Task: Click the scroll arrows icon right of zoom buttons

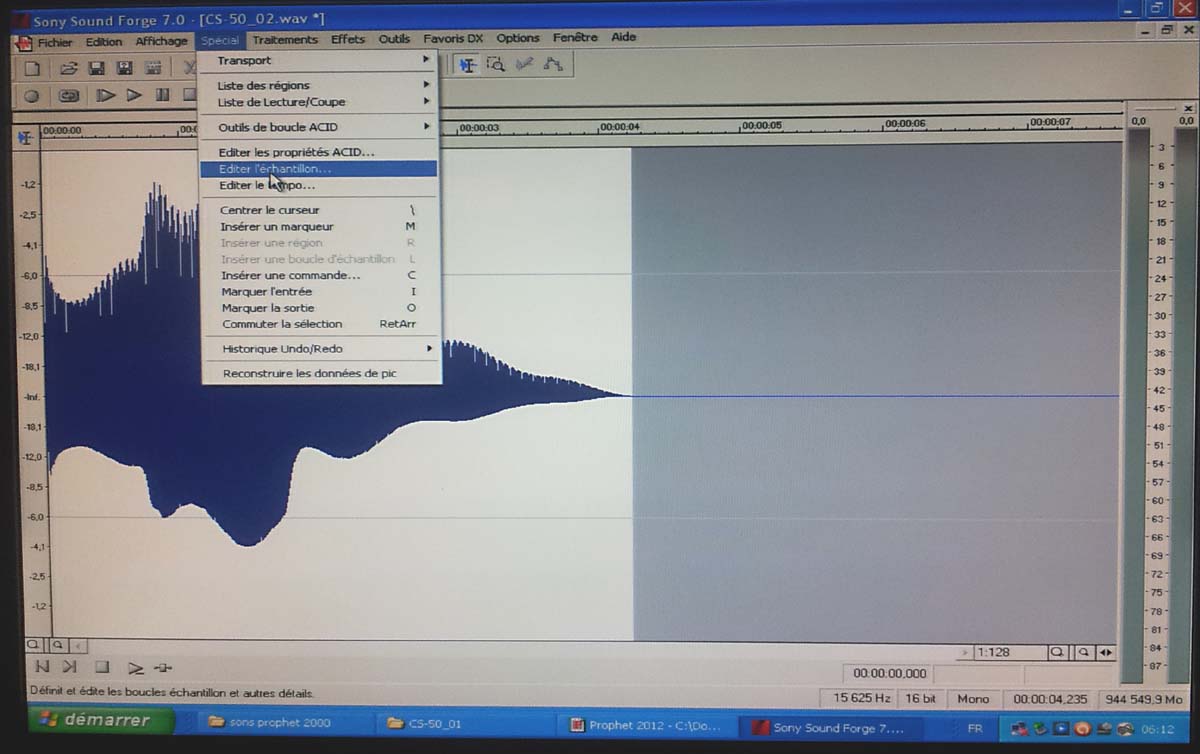Action: pos(1106,652)
